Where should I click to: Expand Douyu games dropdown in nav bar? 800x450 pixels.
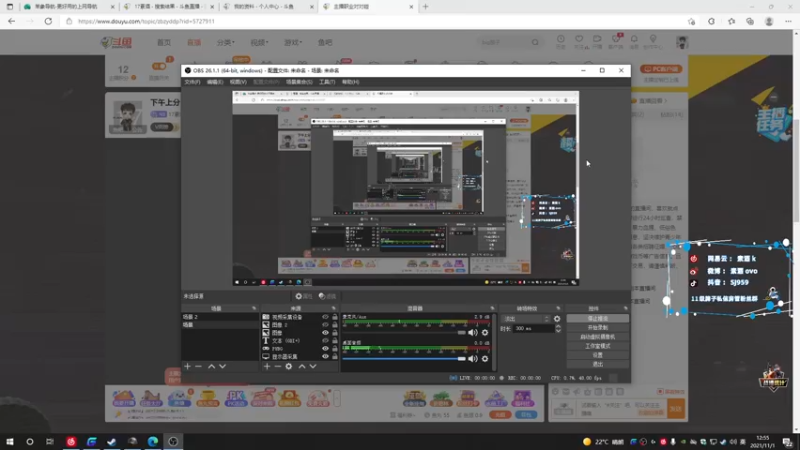pos(293,42)
